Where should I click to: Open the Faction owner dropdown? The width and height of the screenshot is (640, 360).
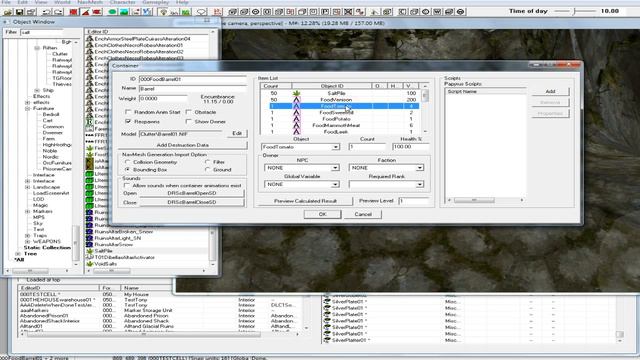420,168
